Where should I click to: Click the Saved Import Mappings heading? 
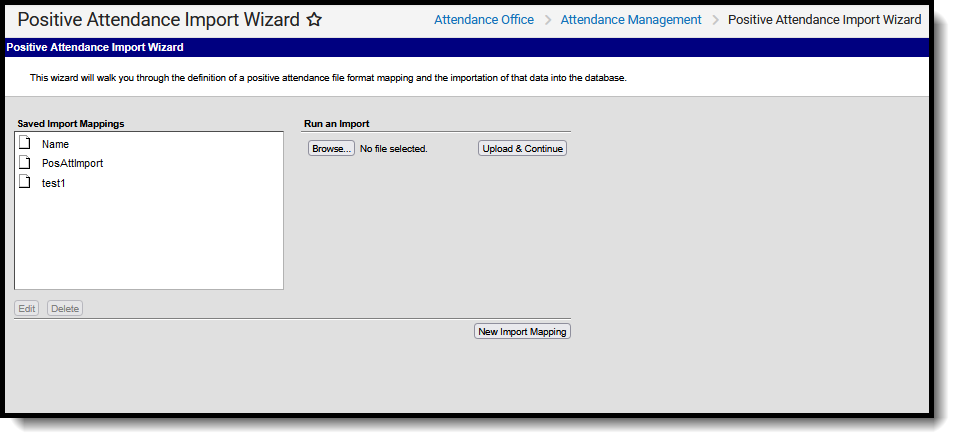(x=71, y=124)
